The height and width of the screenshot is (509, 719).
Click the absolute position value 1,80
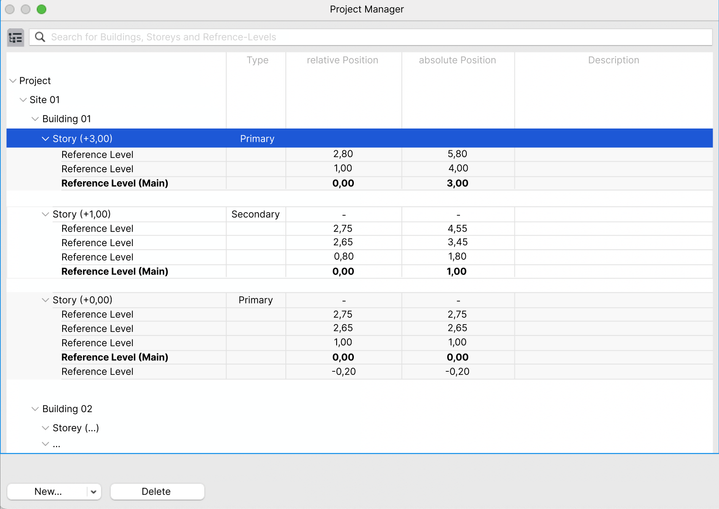(x=457, y=256)
